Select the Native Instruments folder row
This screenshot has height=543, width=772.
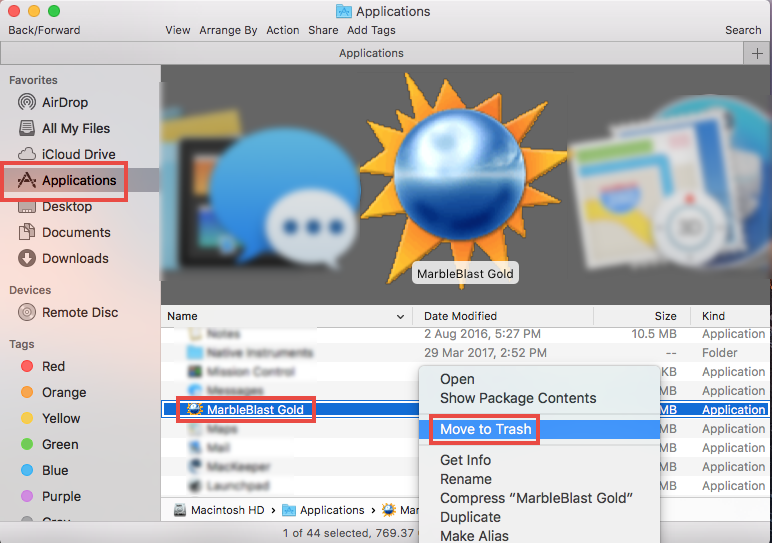point(465,352)
